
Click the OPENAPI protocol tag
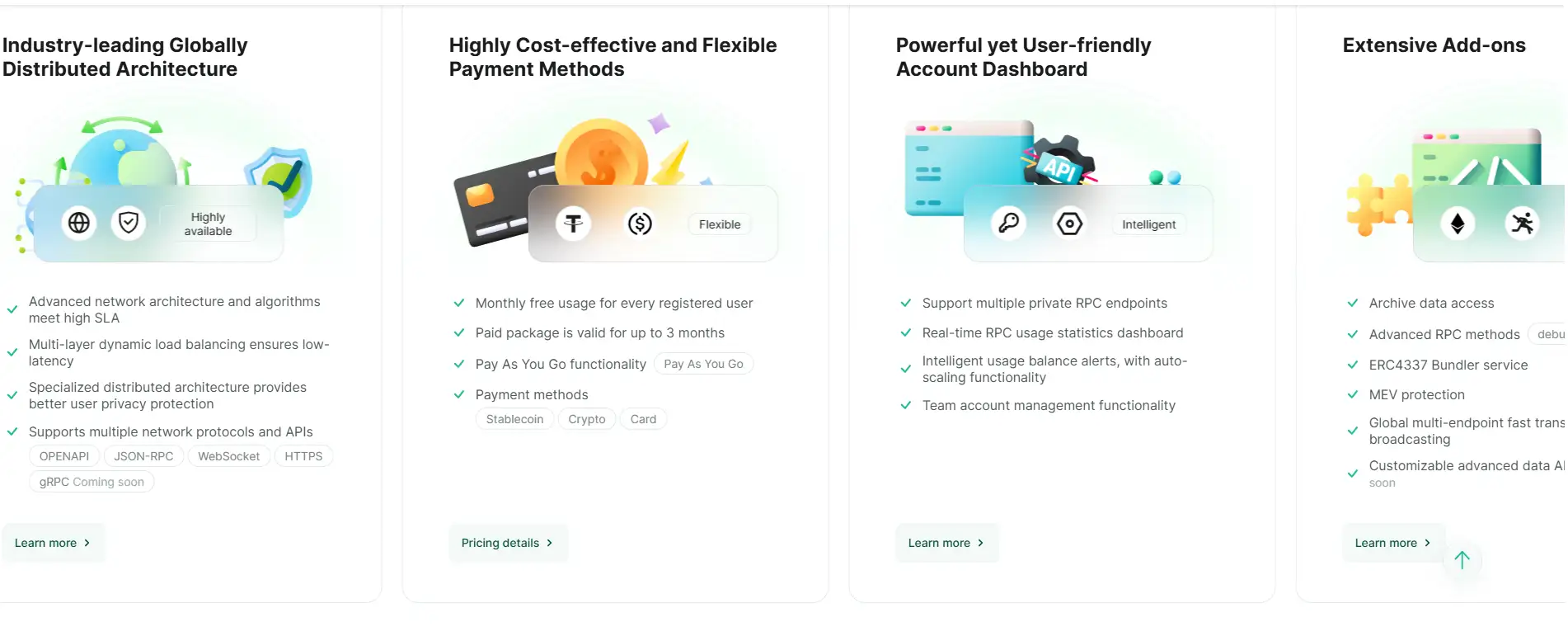click(64, 456)
